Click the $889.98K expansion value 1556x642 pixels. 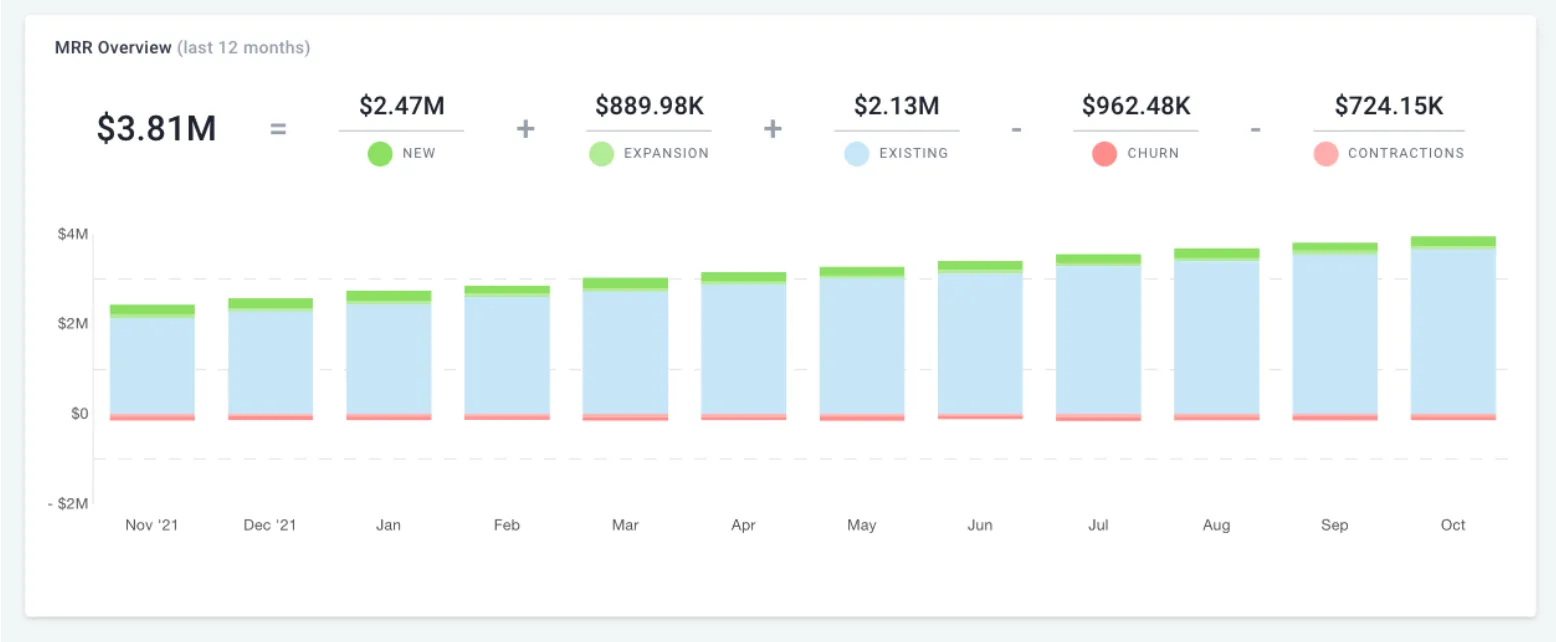click(x=649, y=106)
